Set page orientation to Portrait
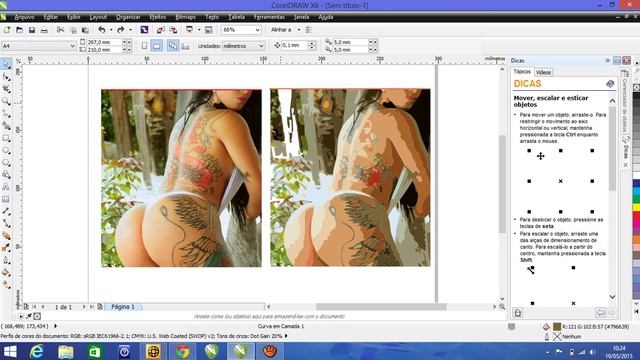Image resolution: width=640 pixels, height=360 pixels. pyautogui.click(x=144, y=46)
